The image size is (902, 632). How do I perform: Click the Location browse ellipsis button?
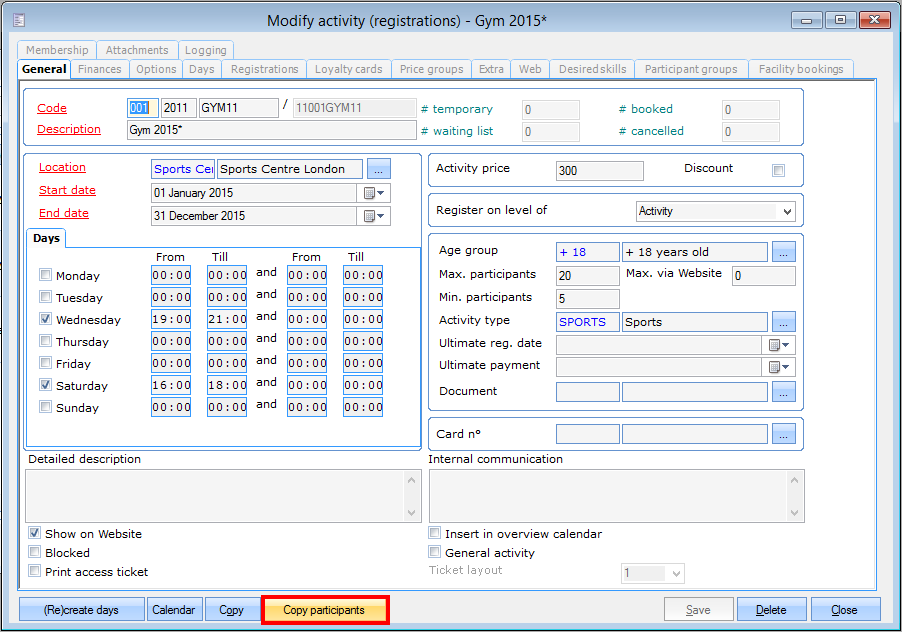coord(379,169)
